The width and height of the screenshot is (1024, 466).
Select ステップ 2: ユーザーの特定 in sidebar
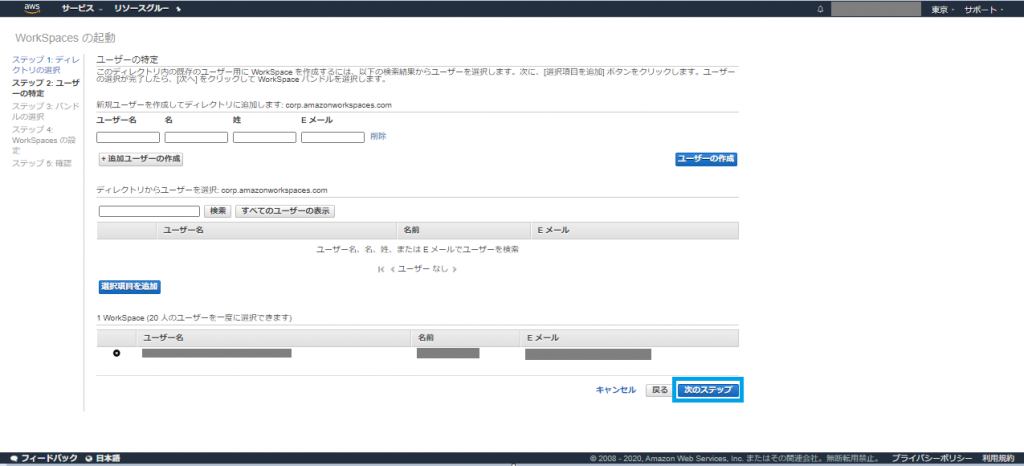46,88
